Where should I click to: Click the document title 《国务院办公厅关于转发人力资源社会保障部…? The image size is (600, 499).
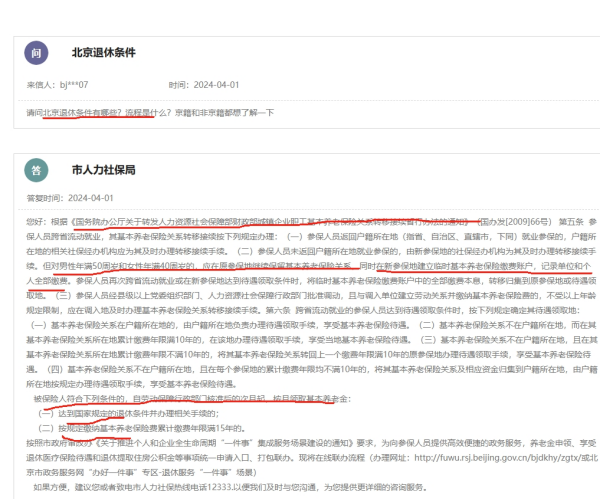tap(270, 222)
